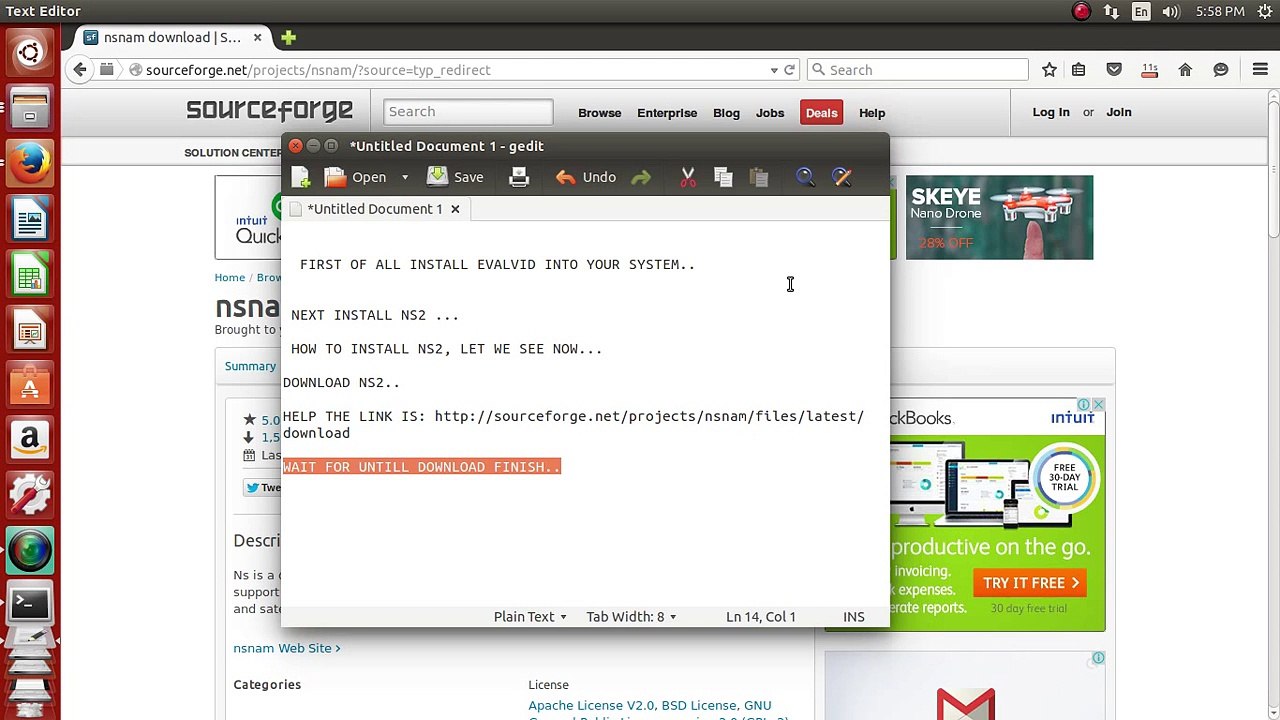1280x720 pixels.
Task: Create a new document in gedit
Action: point(301,177)
